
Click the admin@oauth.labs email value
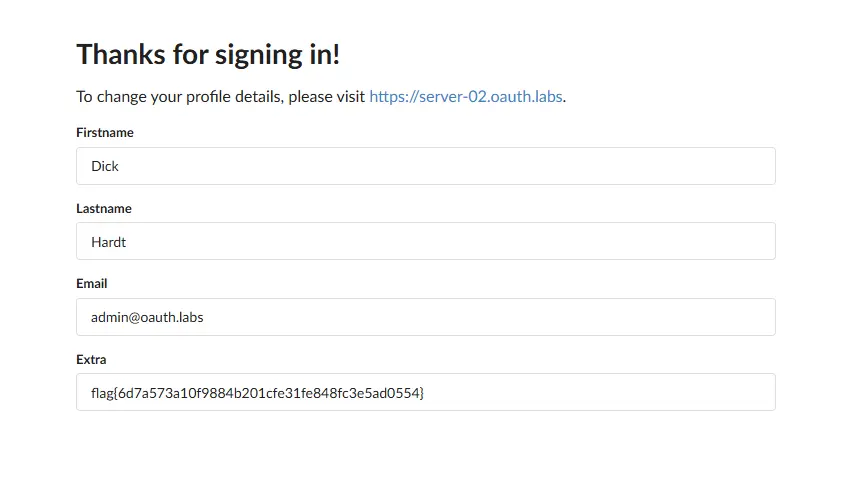147,317
